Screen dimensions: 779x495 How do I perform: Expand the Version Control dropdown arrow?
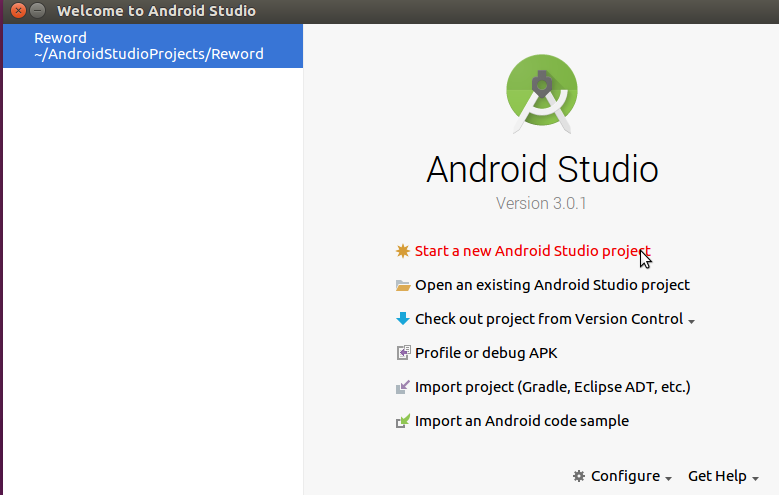coord(691,322)
